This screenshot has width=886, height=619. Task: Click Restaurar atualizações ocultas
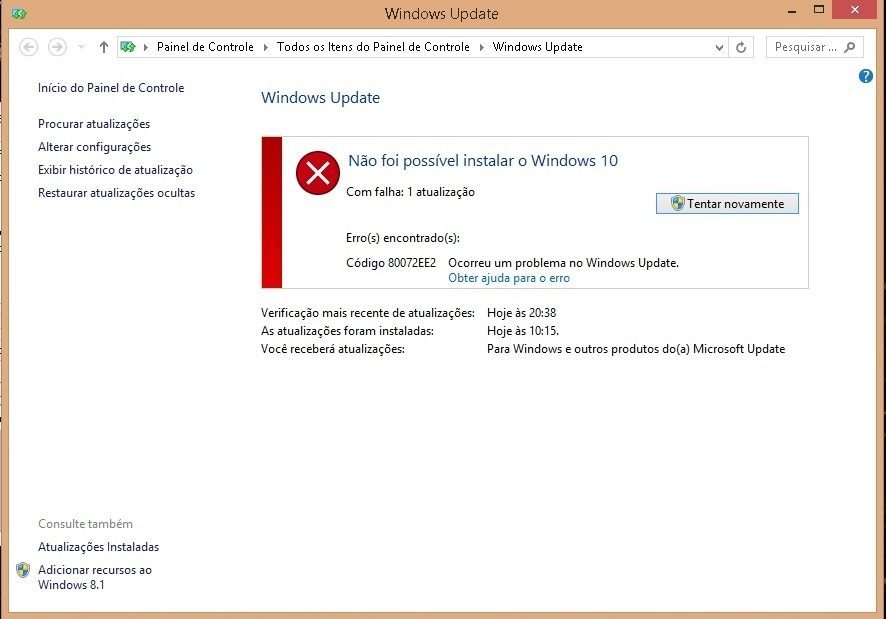[116, 193]
